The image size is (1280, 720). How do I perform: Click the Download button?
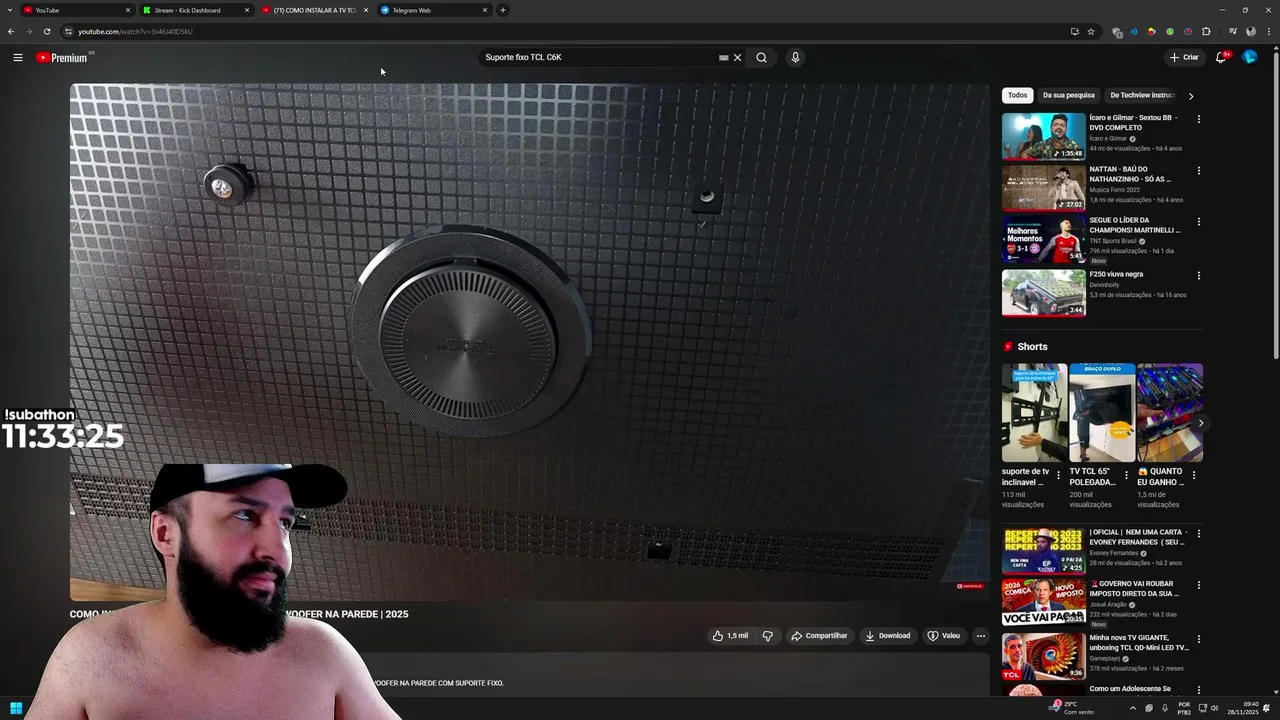[887, 636]
